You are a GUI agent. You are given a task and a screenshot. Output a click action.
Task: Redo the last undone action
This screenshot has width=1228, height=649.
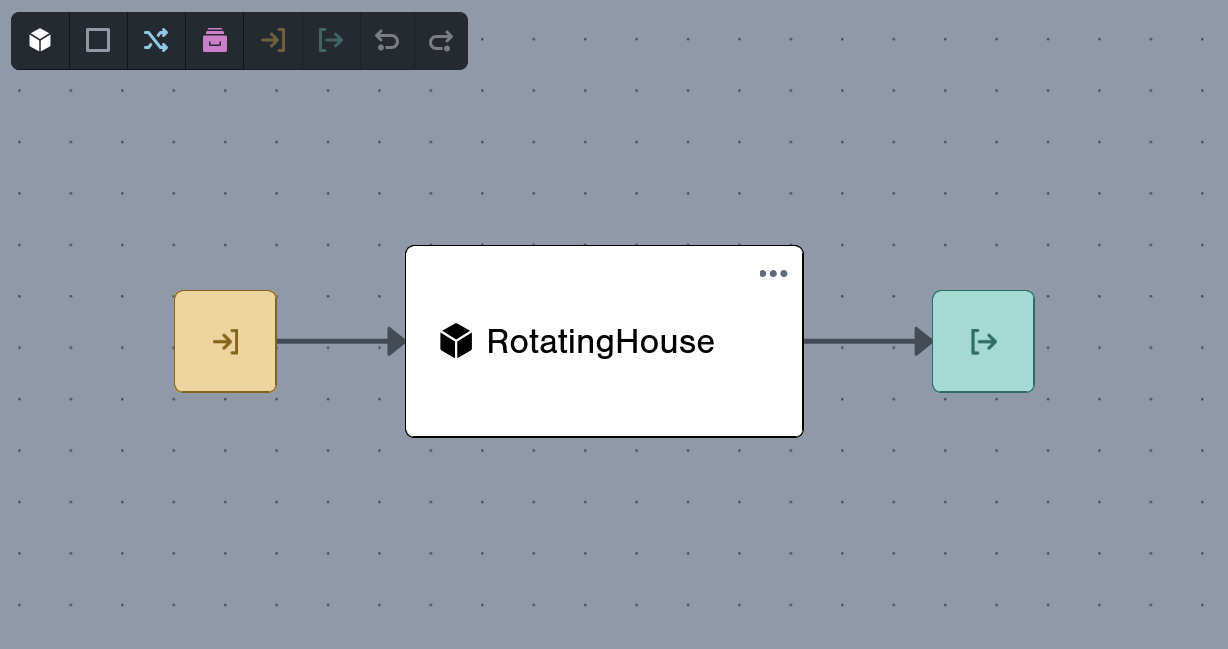pyautogui.click(x=441, y=41)
